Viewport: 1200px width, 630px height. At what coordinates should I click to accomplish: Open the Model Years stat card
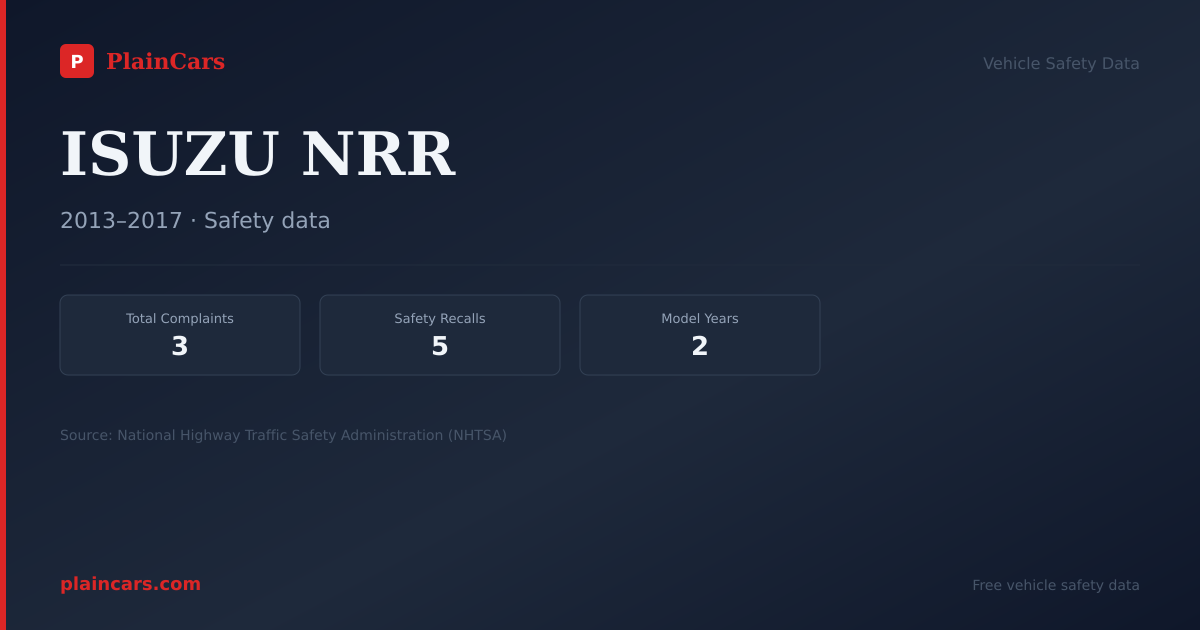[x=700, y=335]
